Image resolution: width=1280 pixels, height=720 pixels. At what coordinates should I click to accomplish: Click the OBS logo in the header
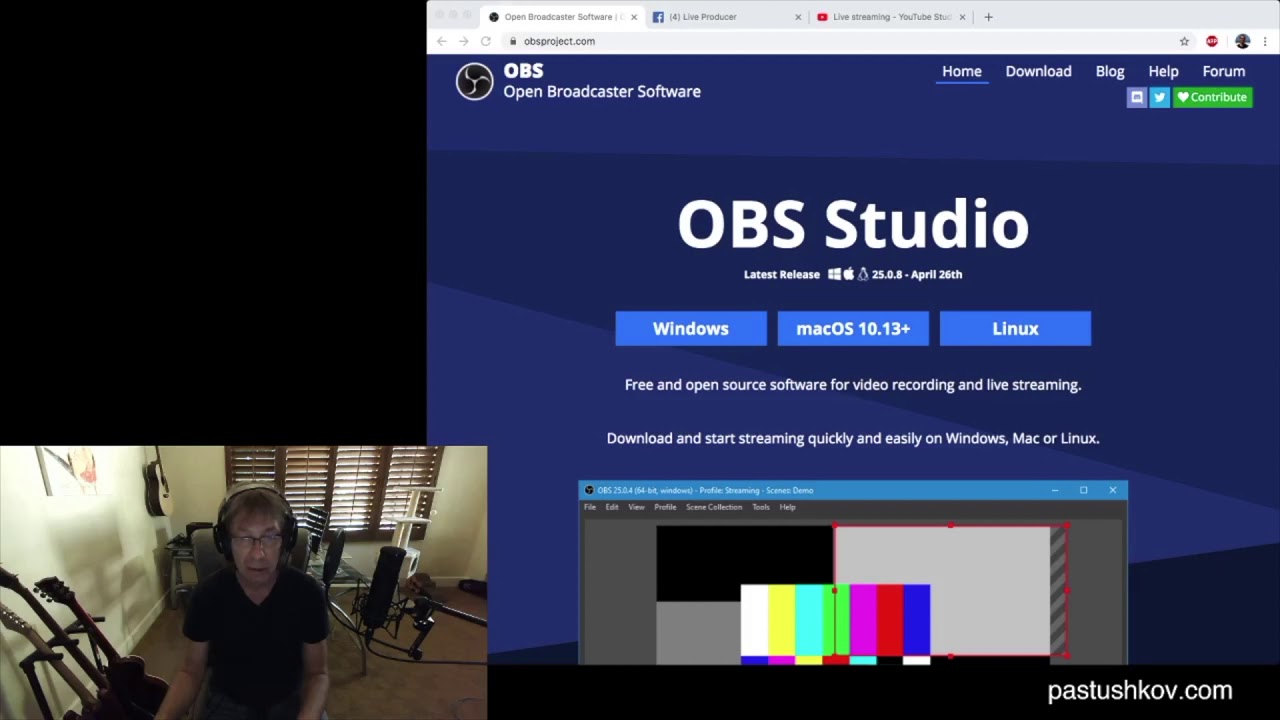pos(475,81)
